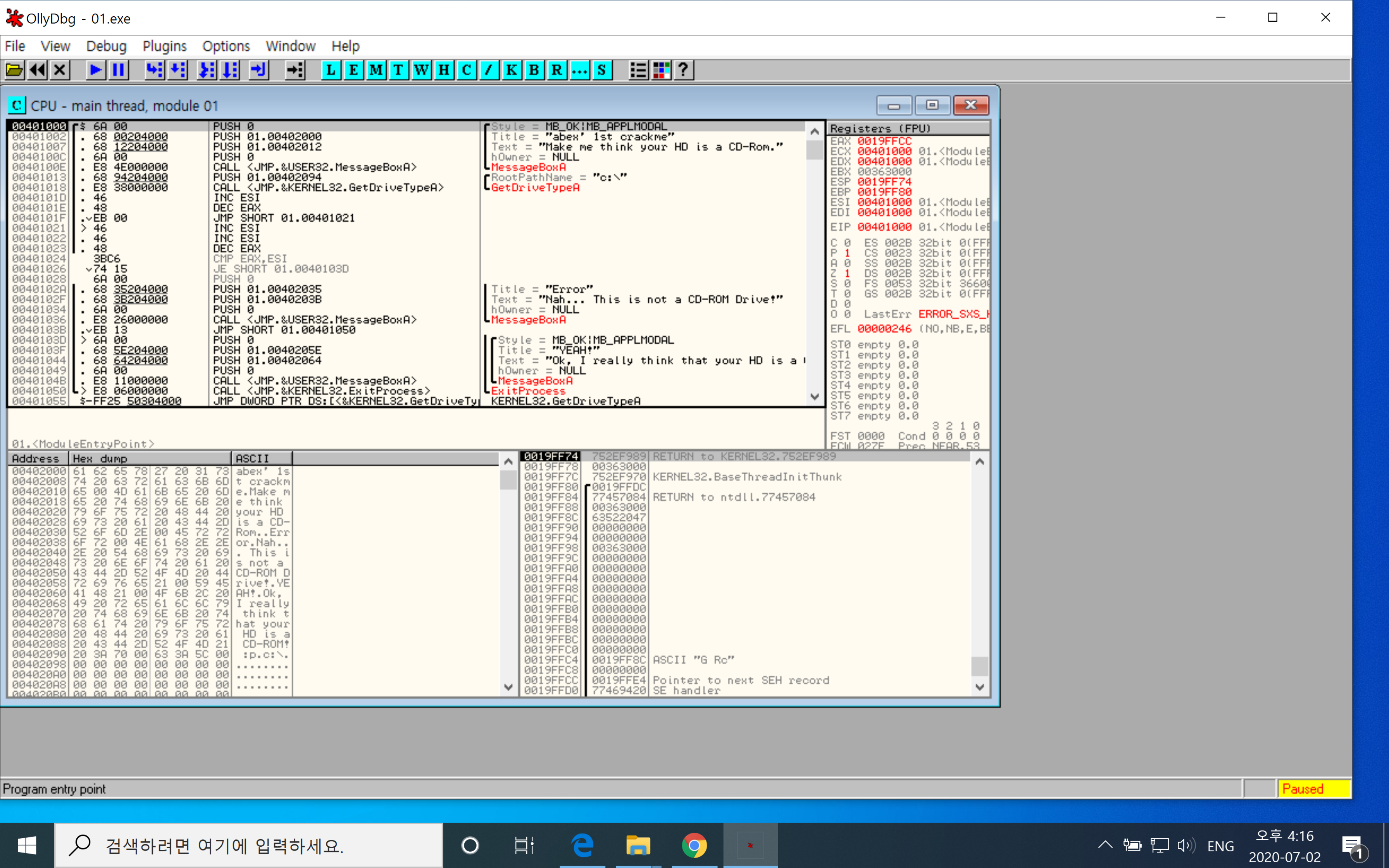Open Memory map with M button
Image resolution: width=1389 pixels, height=868 pixels.
376,70
